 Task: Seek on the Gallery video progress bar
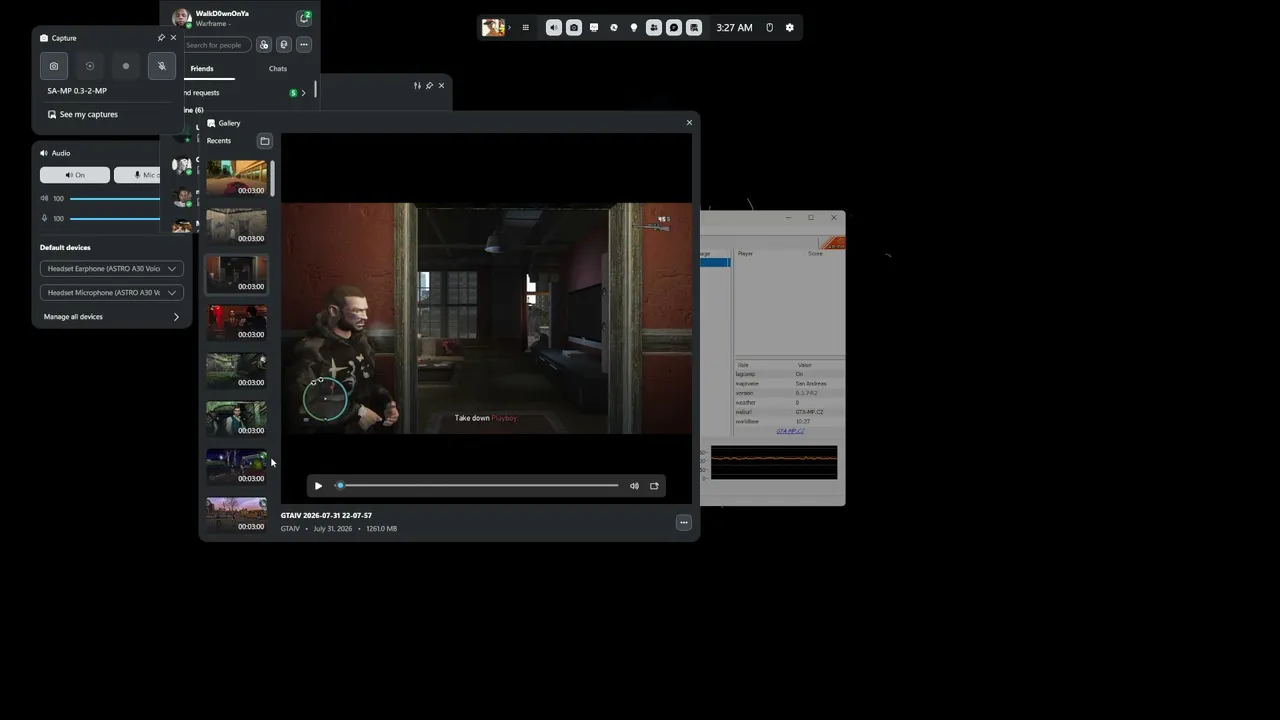pos(477,486)
